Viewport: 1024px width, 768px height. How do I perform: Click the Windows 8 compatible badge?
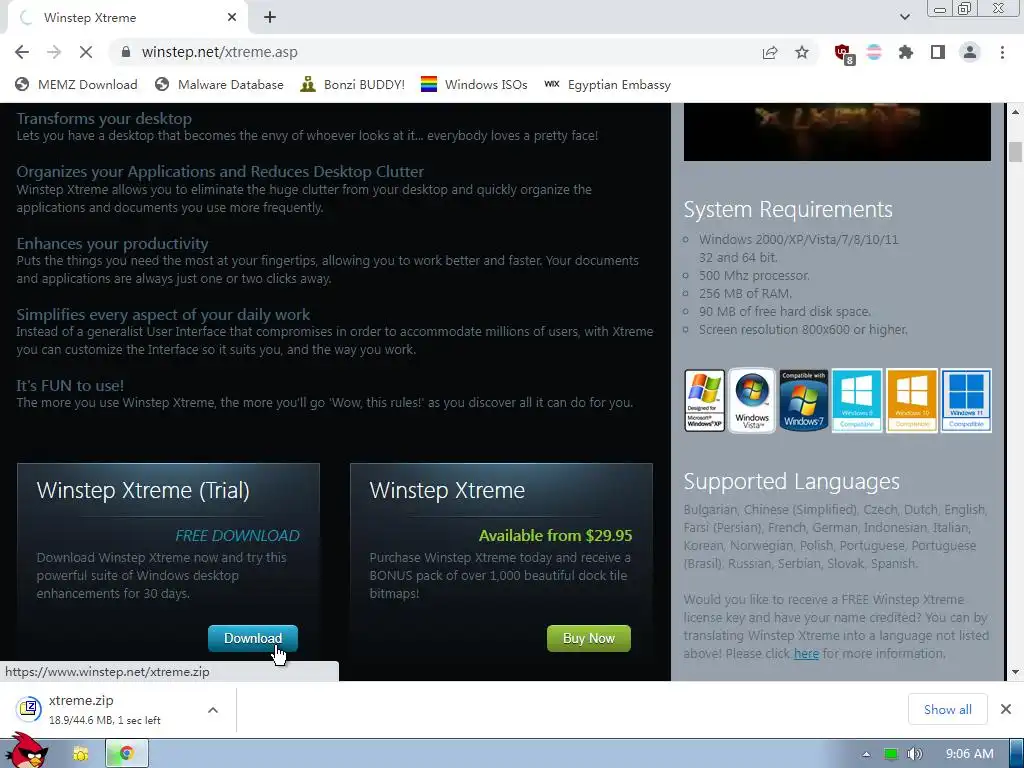pyautogui.click(x=857, y=400)
